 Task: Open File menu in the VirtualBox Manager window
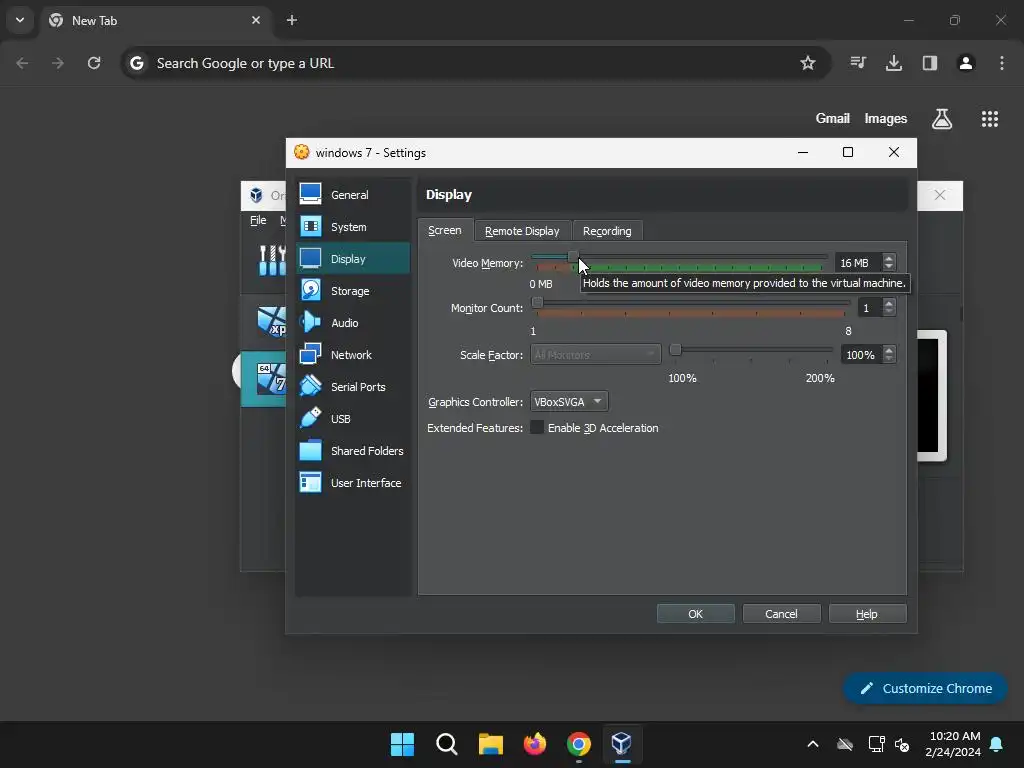coord(258,220)
